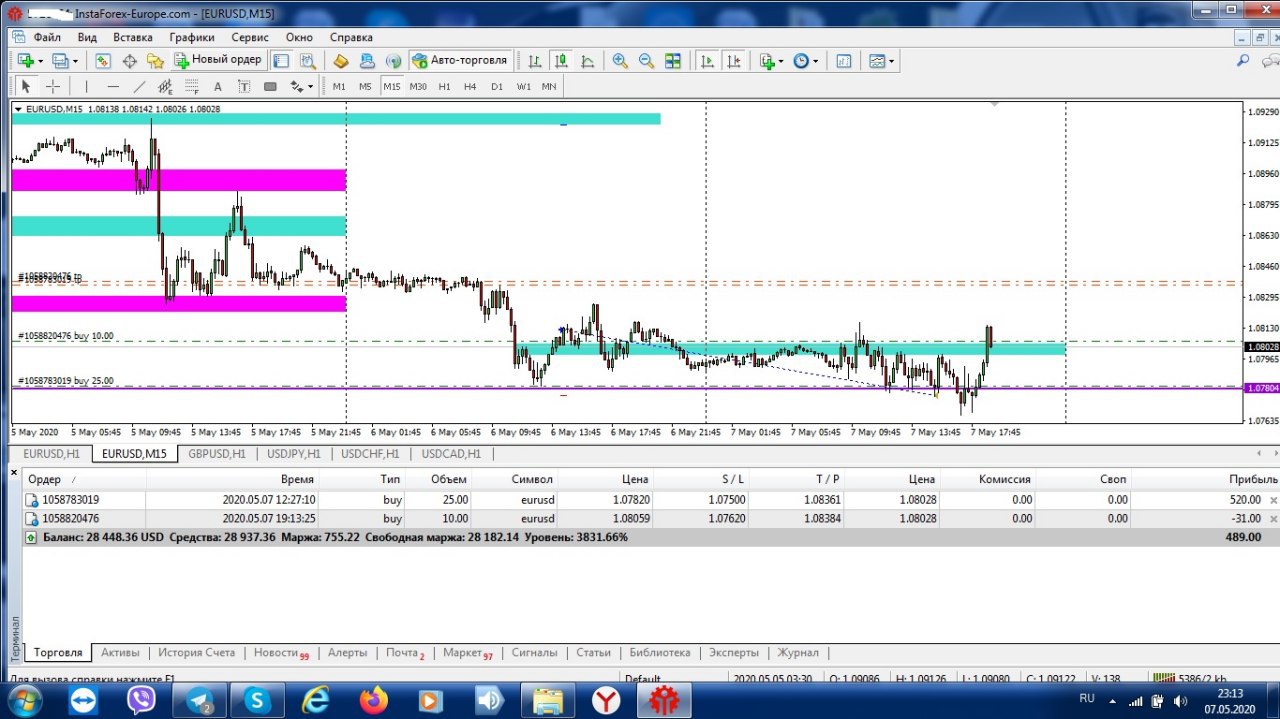Screen dimensions: 1280x719
Task: Open the Navigator favorites star icon
Action: click(155, 61)
